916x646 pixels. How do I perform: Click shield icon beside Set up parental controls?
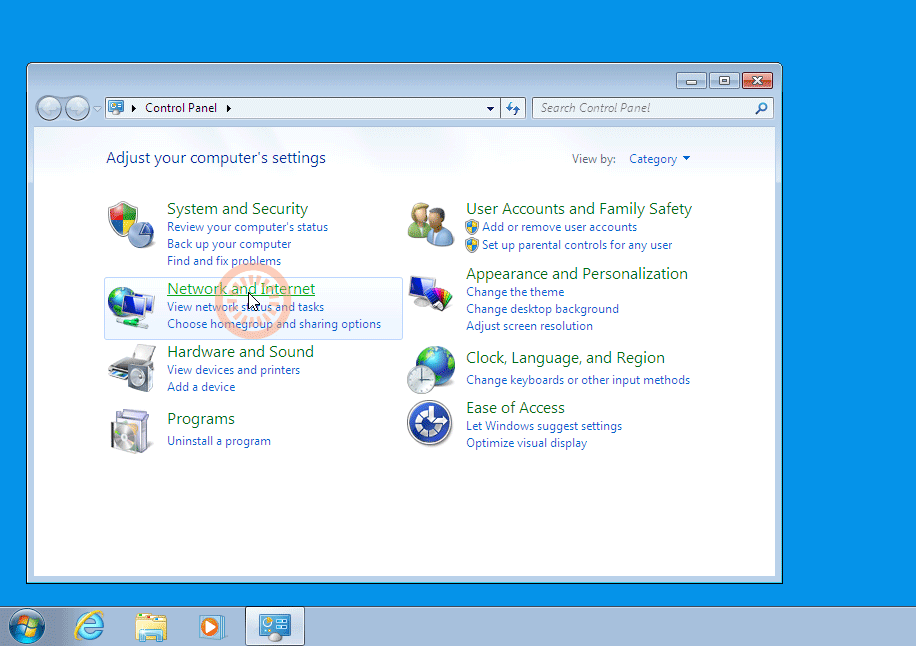coord(472,245)
